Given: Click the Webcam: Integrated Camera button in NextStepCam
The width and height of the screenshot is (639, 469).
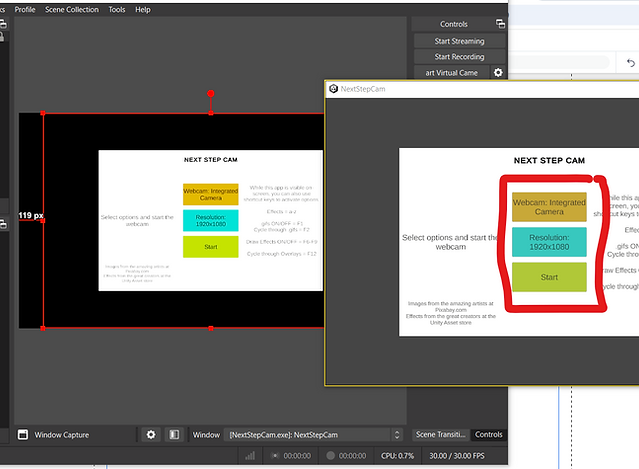Looking at the screenshot, I should coord(549,207).
